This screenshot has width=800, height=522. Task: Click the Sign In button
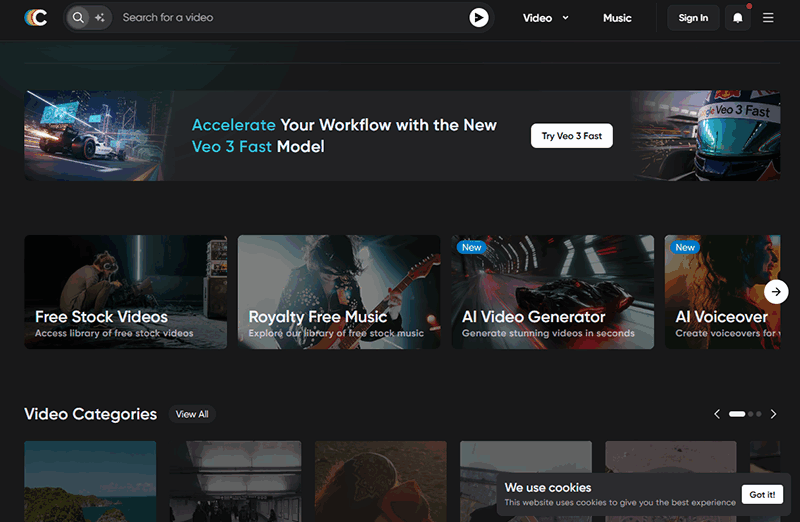pos(693,18)
